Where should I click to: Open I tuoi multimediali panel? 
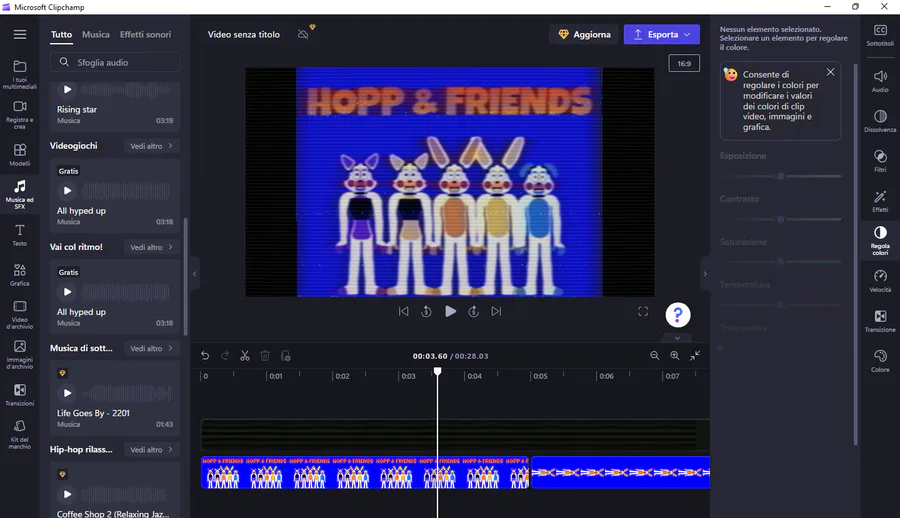tap(20, 75)
